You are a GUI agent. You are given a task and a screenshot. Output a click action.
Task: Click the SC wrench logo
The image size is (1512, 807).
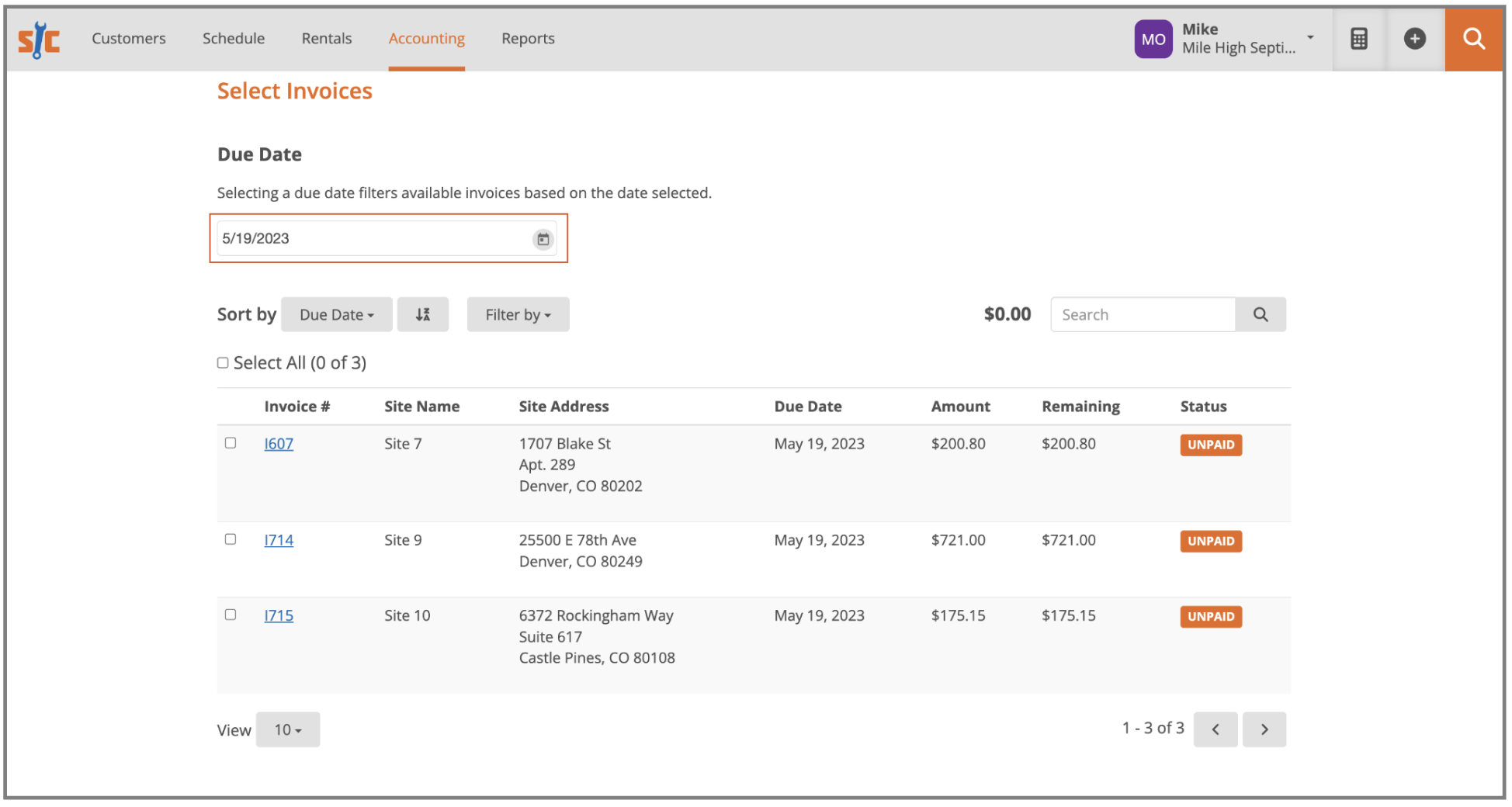click(39, 40)
